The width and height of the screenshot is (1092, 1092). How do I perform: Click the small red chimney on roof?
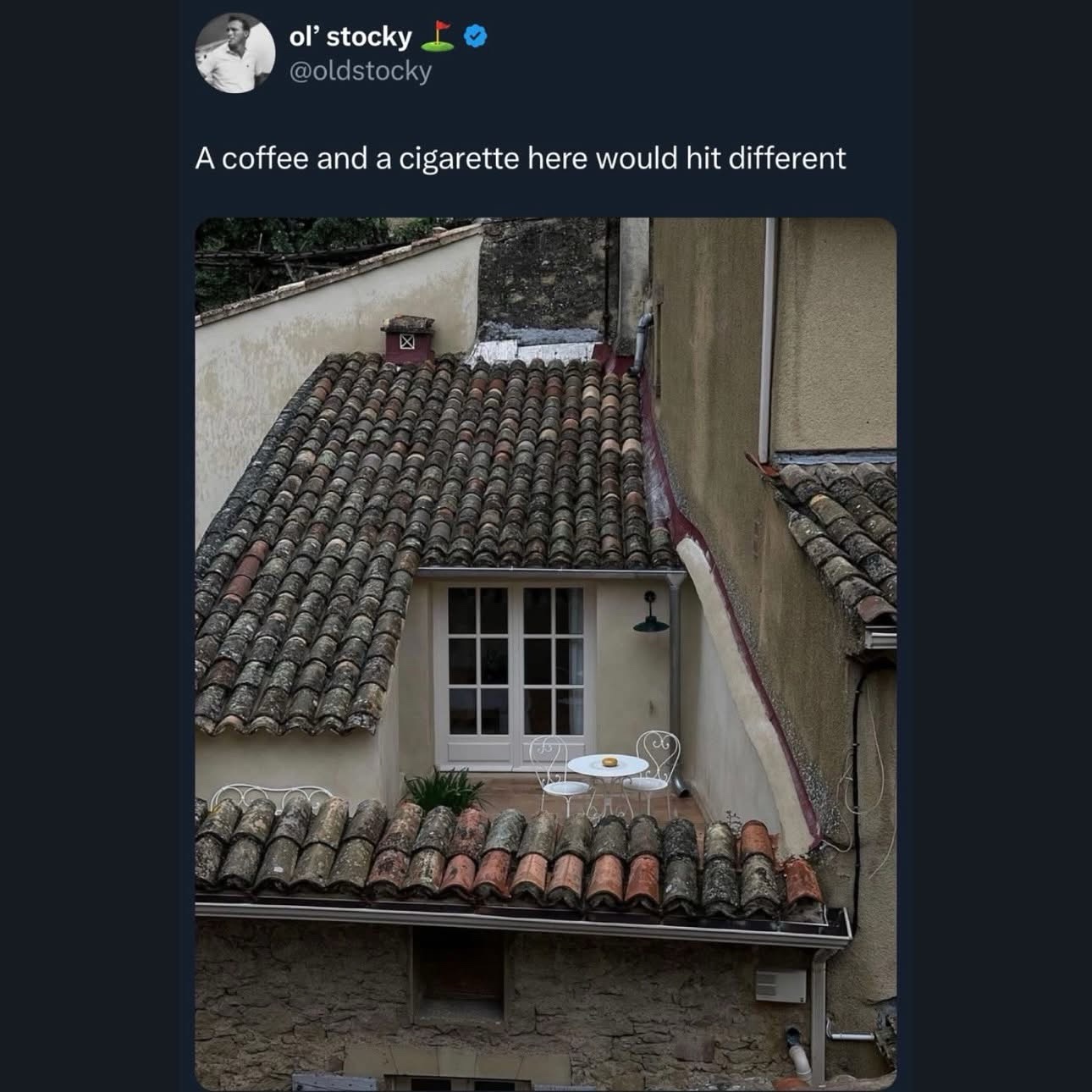pyautogui.click(x=407, y=338)
